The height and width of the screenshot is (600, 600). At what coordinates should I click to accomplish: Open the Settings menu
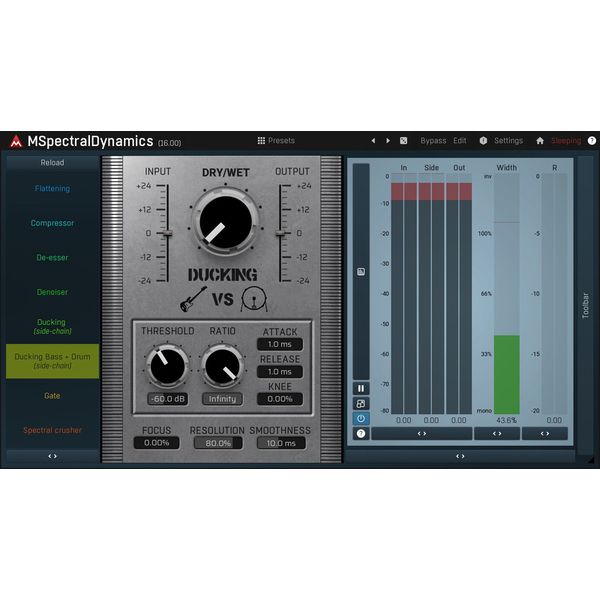[508, 140]
